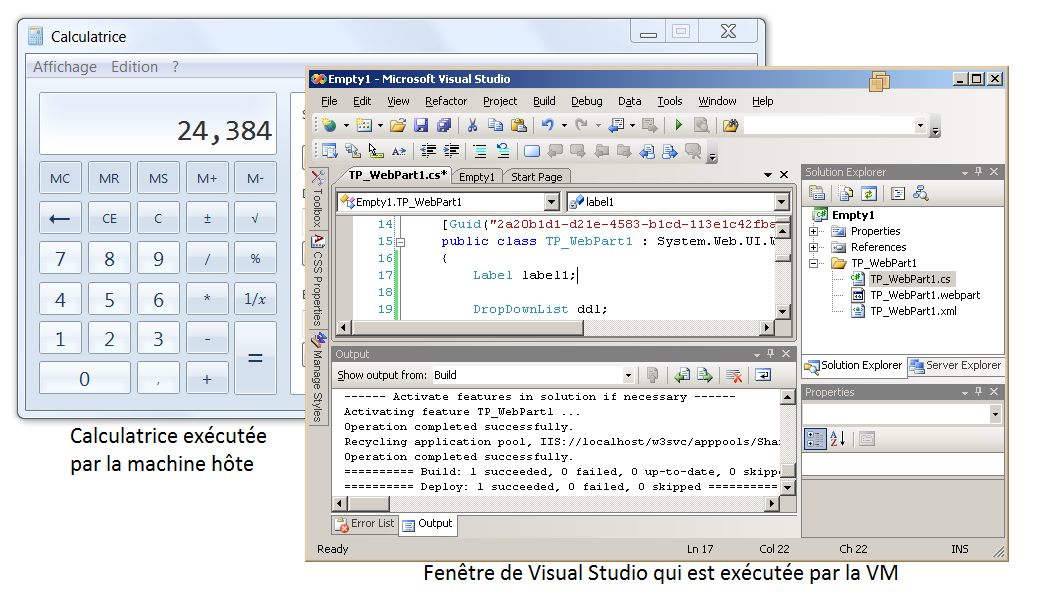Open the Debug menu

587,101
